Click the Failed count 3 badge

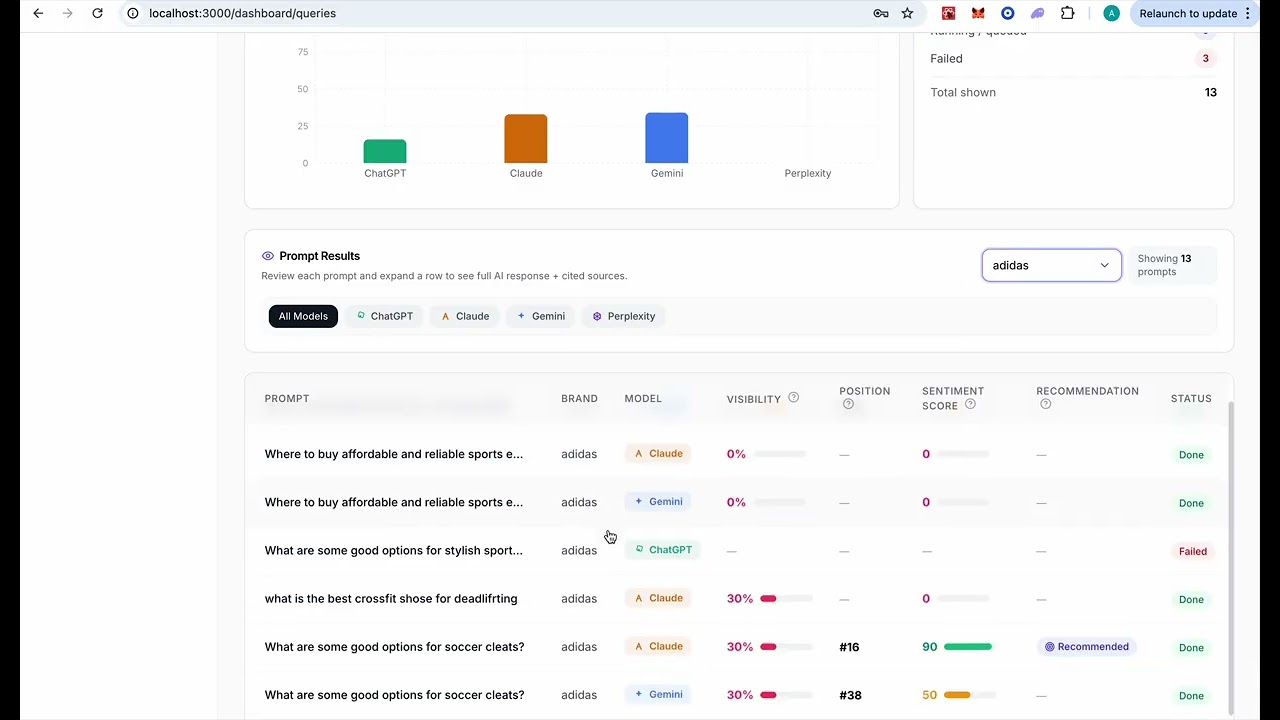click(1205, 58)
